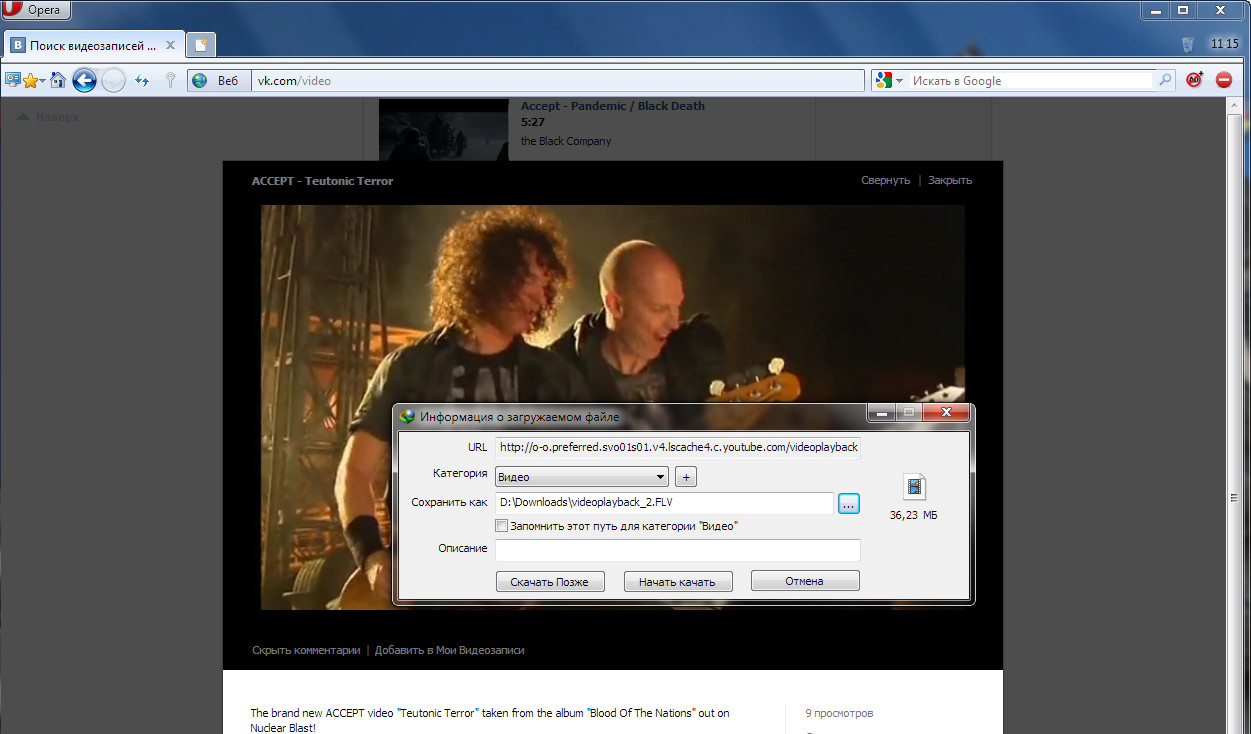Focus the vk.com/video address field
Screen dimensions: 1251x734
tap(557, 81)
